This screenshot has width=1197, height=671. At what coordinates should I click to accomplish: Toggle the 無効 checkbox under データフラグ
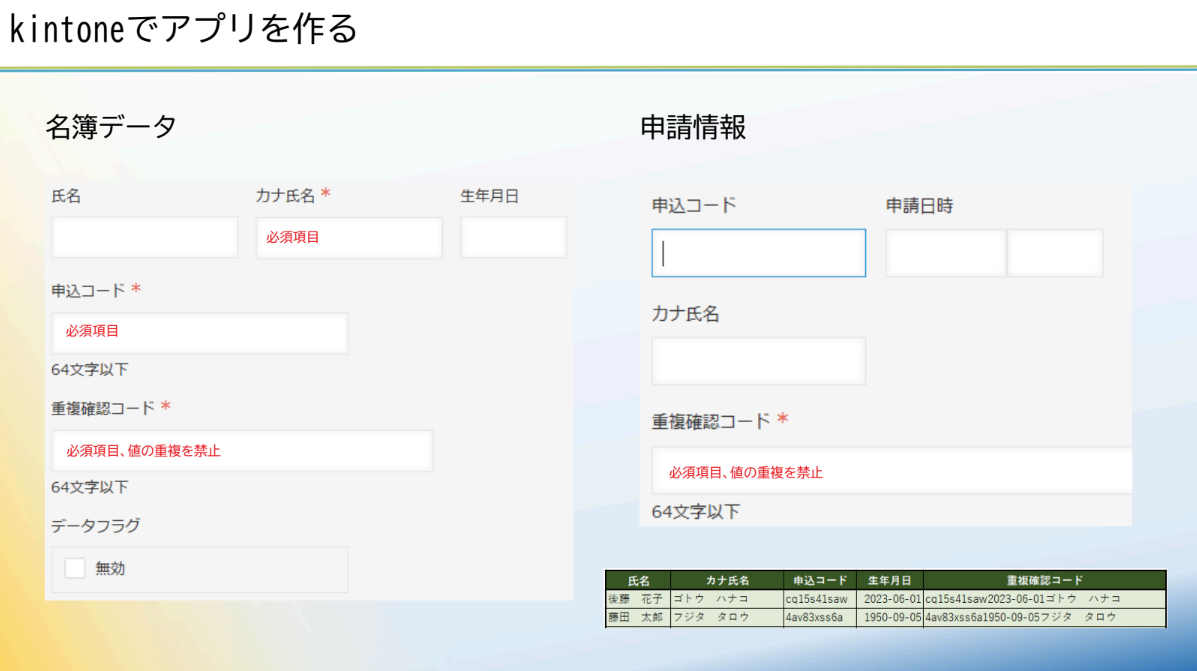coord(75,568)
